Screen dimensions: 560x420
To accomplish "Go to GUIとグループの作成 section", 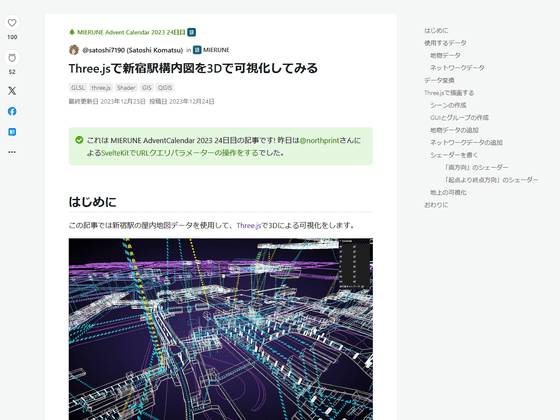I will tap(459, 118).
